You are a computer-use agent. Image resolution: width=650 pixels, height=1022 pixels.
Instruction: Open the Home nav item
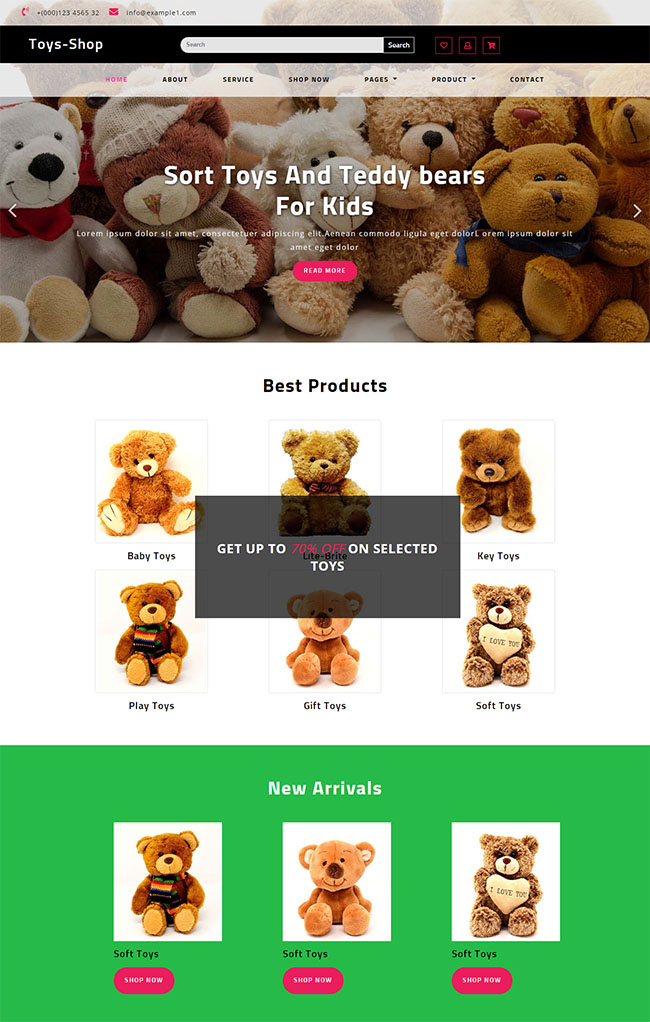point(117,80)
